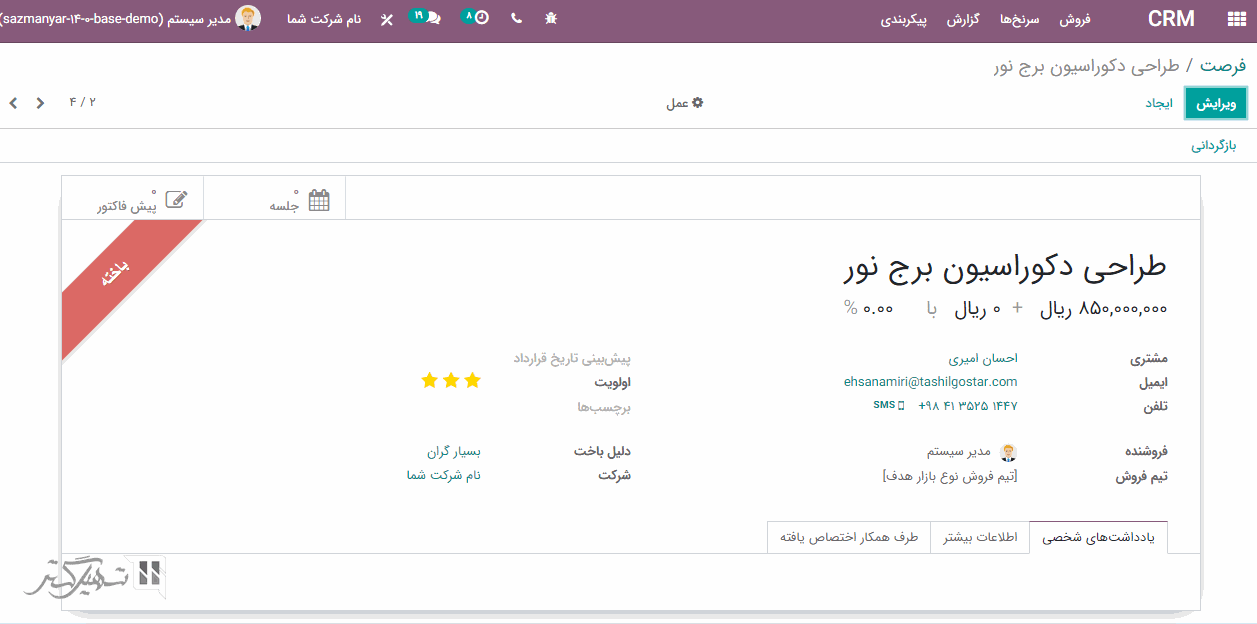Open company switcher نام شرکت شما in top bar

[x=324, y=19]
